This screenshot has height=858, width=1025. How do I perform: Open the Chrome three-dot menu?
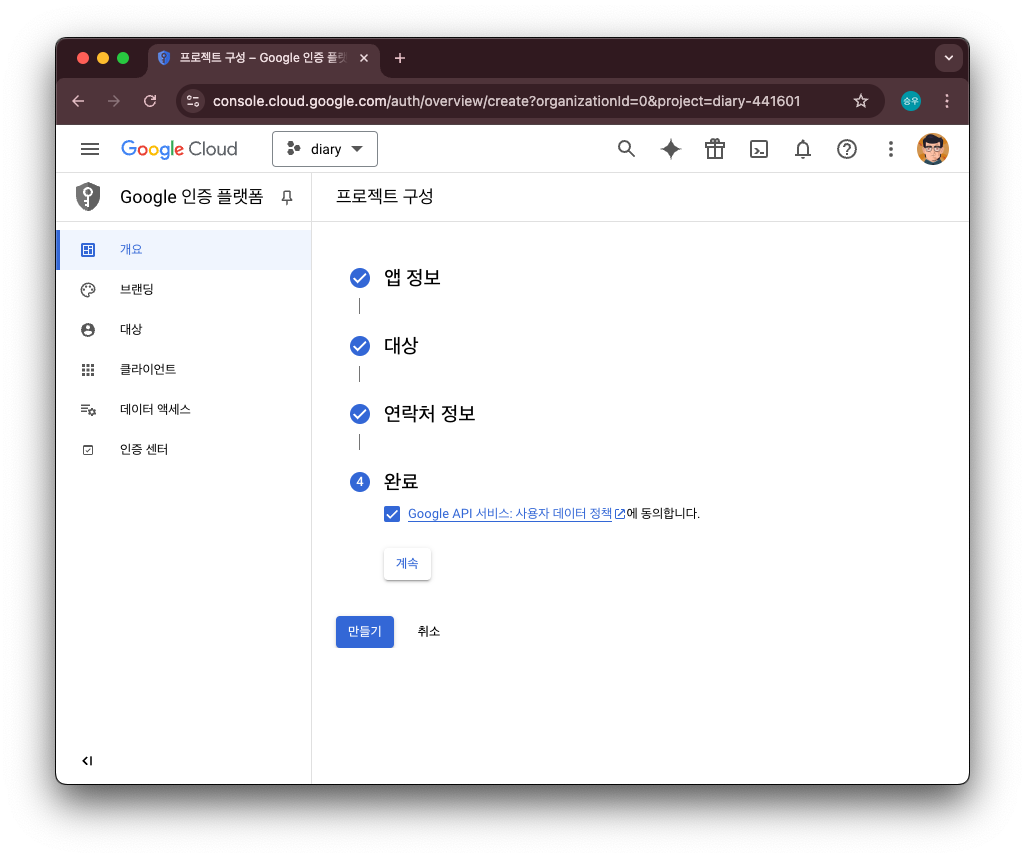[947, 101]
